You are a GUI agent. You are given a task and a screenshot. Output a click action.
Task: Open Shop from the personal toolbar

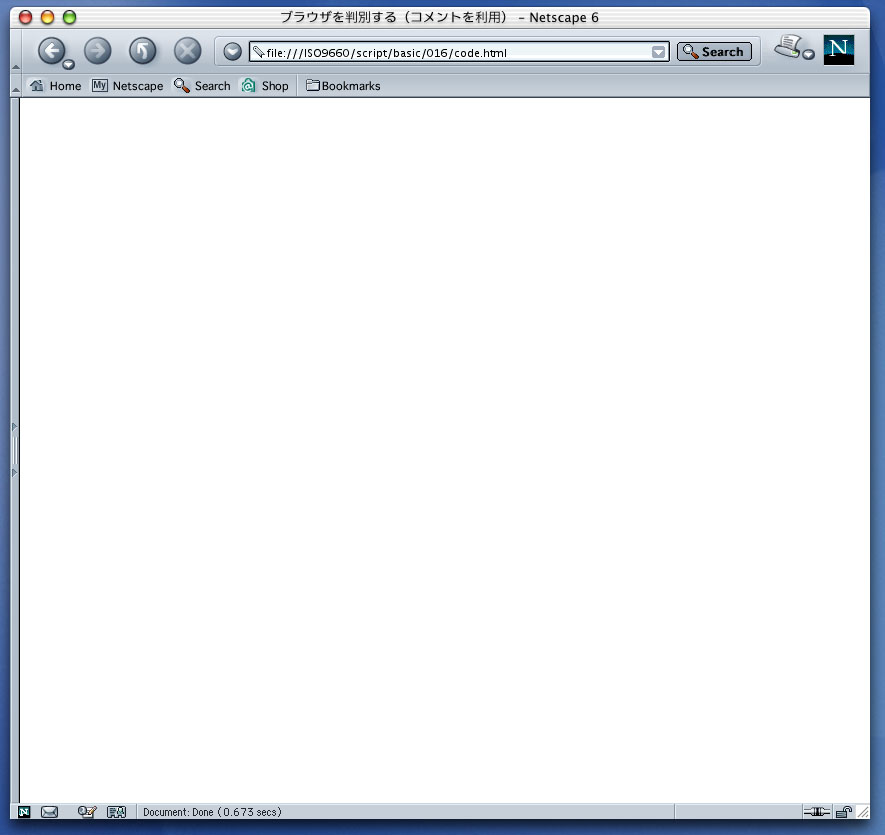pos(265,86)
